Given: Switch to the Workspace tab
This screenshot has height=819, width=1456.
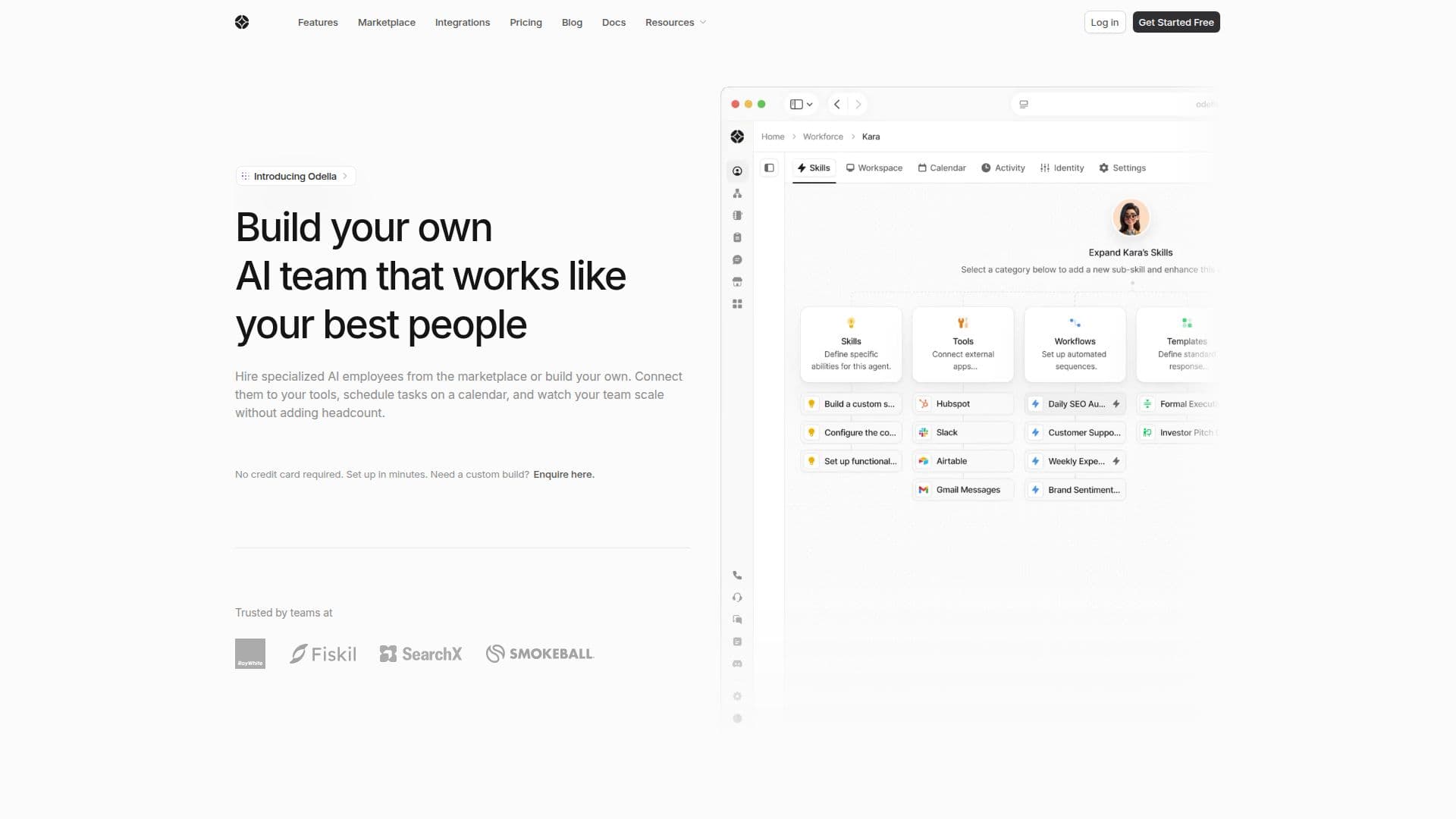Looking at the screenshot, I should 874,168.
